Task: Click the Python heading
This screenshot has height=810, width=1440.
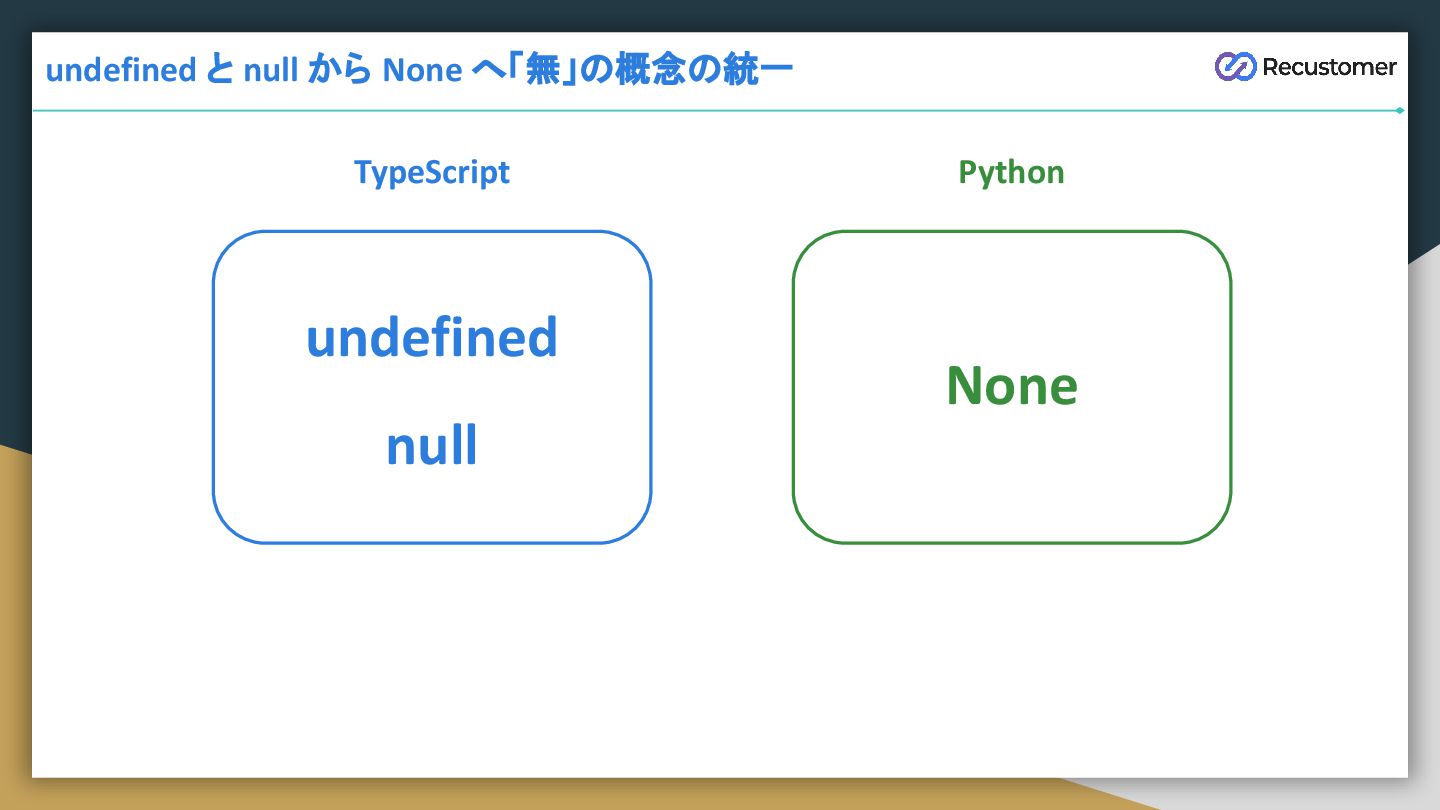Action: [x=1011, y=172]
